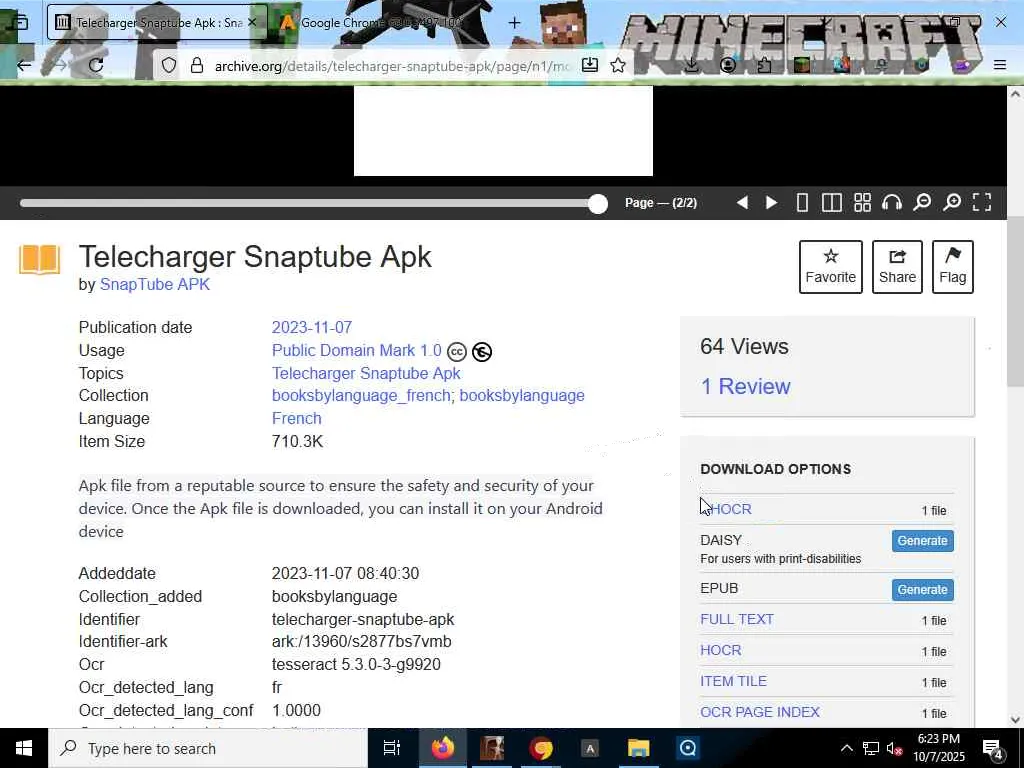1024x768 pixels.
Task: Open the tracking protection shield icon
Action: 168,65
